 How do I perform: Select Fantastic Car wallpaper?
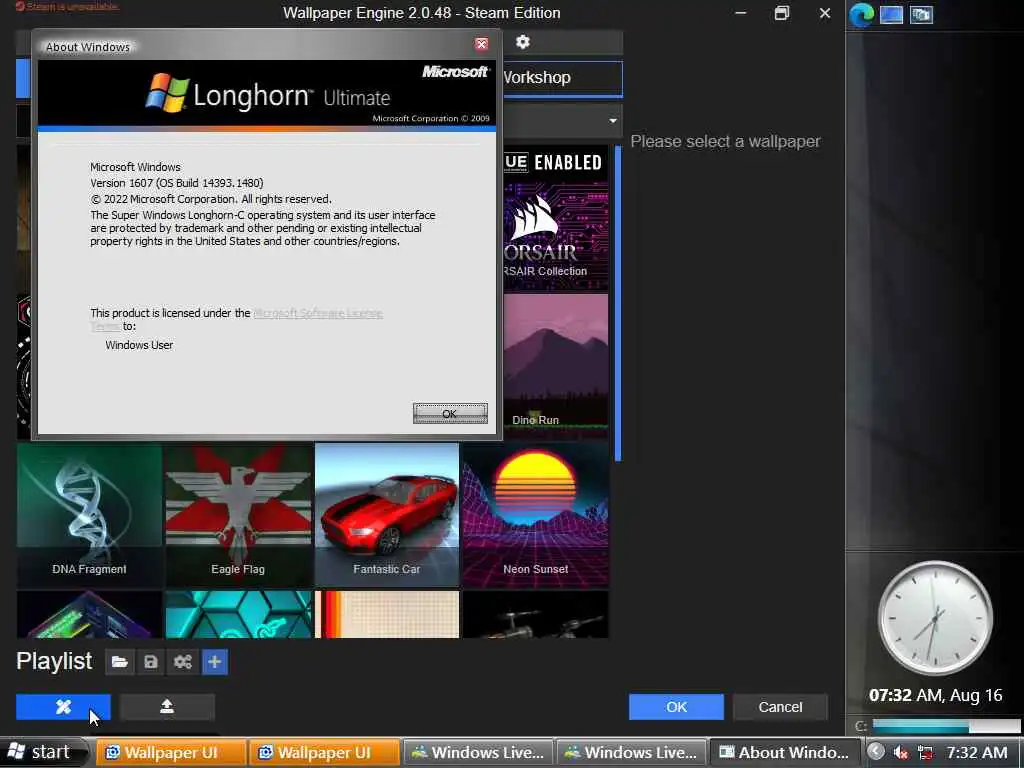(x=387, y=515)
